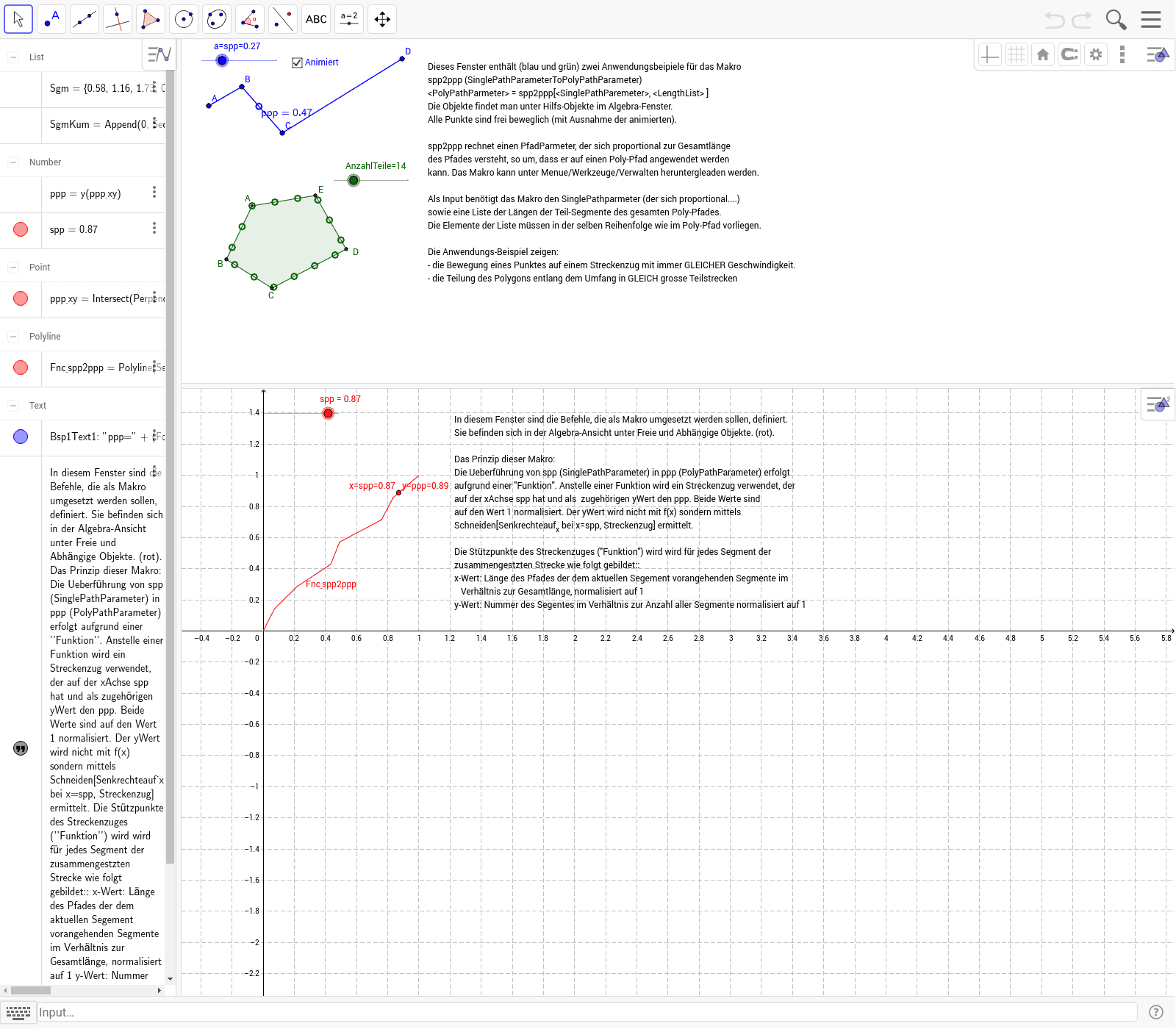Open the search magnifier
Screen dimensions: 1176x1029
pyautogui.click(x=1116, y=20)
